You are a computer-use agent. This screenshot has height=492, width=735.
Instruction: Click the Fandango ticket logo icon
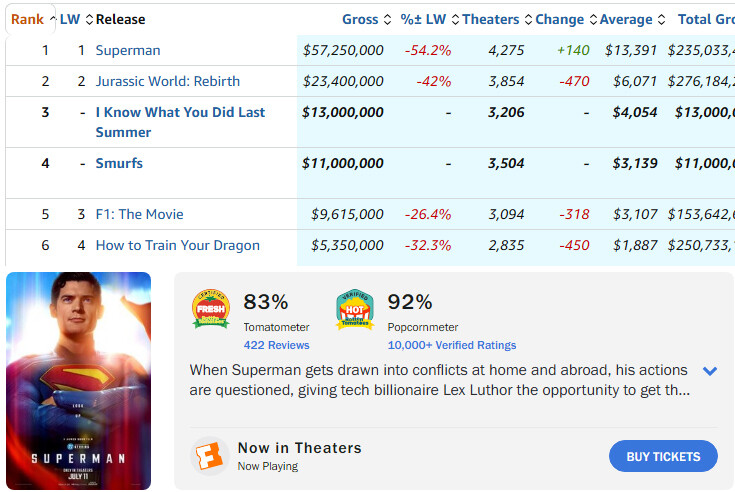pyautogui.click(x=209, y=457)
